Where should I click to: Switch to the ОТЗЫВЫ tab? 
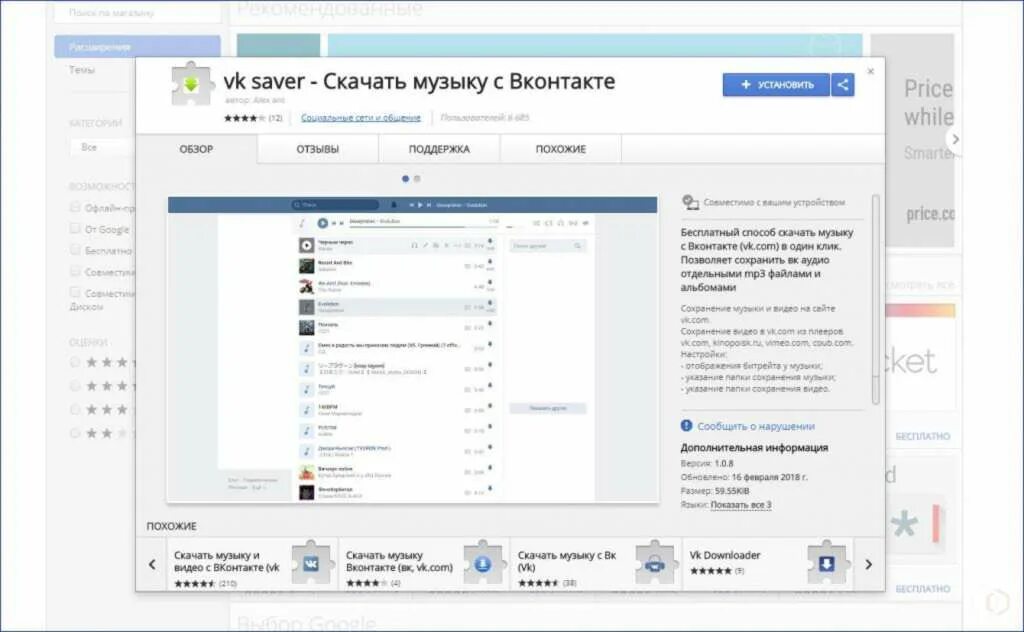318,149
